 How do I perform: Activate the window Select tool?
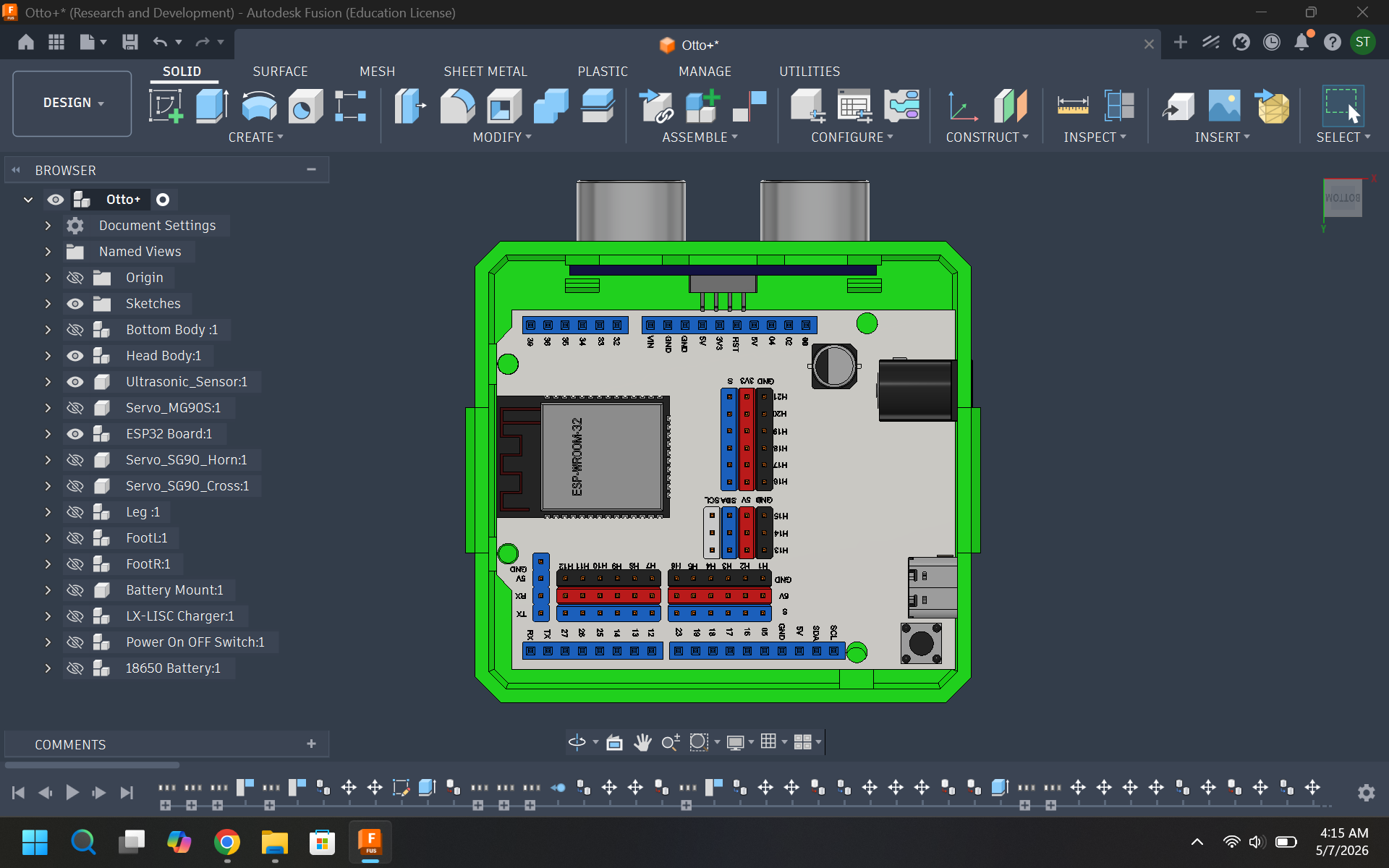click(1343, 106)
